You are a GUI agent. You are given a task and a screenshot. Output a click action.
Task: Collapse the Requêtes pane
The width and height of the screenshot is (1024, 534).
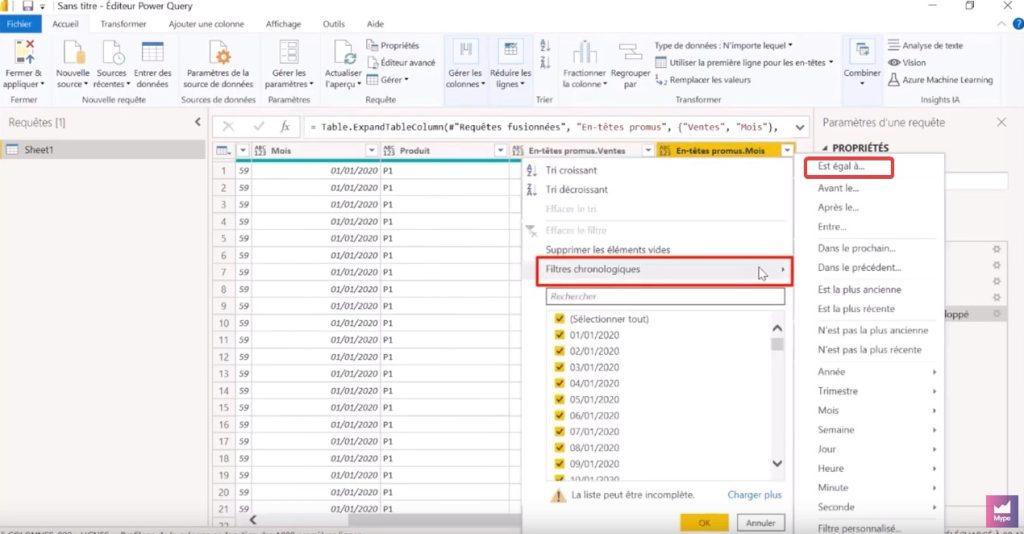[198, 122]
